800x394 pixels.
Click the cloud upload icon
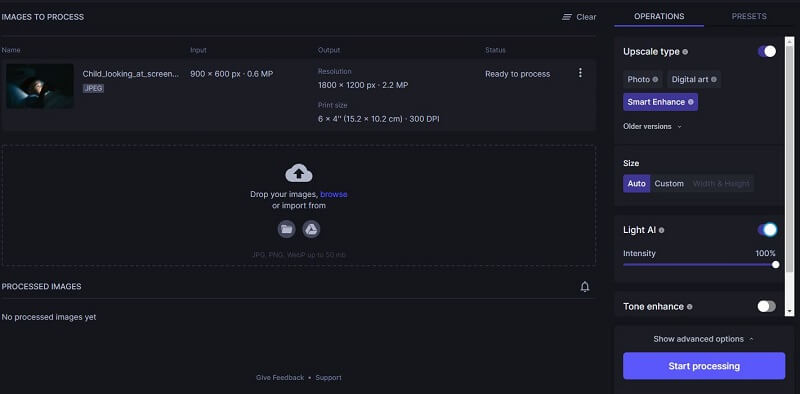pos(299,174)
